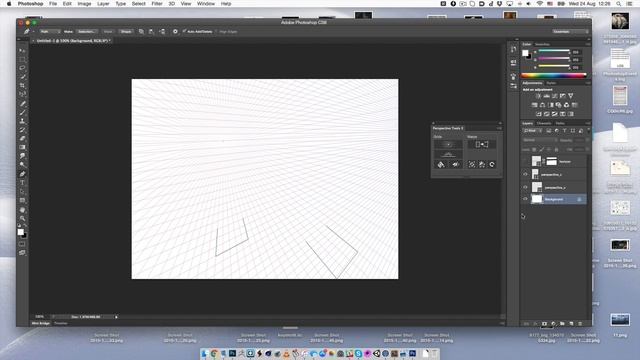Image resolution: width=640 pixels, height=360 pixels.
Task: Click the Mask button in options bar
Action: click(x=108, y=31)
